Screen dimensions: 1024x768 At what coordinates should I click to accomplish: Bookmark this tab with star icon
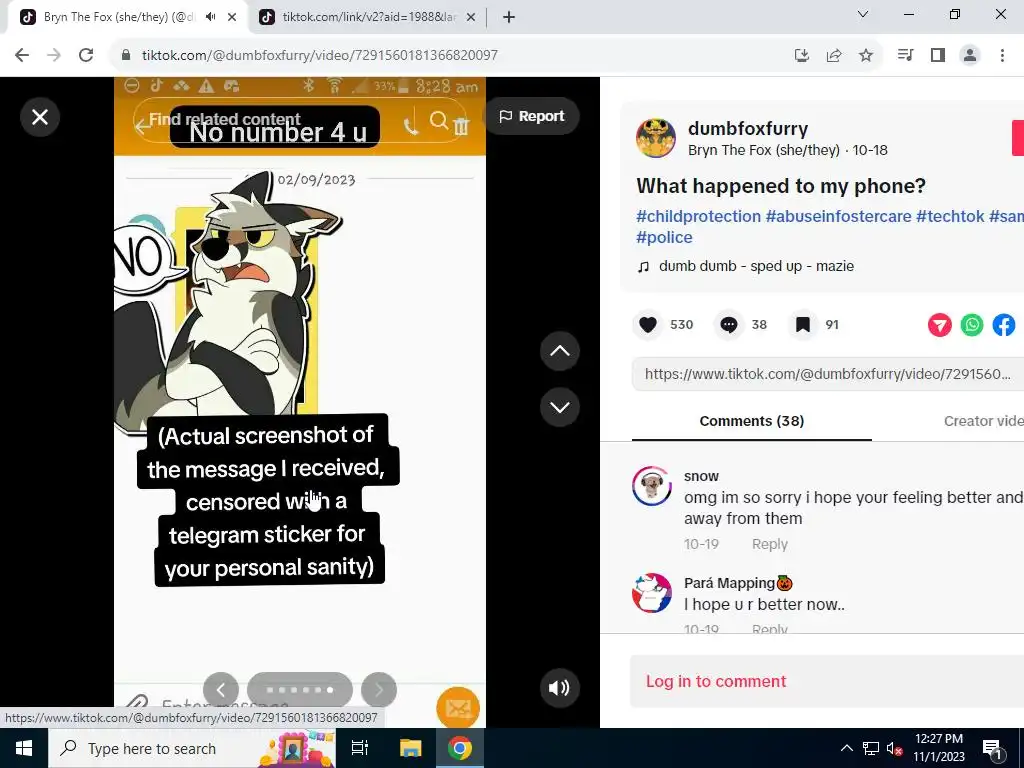pyautogui.click(x=866, y=56)
